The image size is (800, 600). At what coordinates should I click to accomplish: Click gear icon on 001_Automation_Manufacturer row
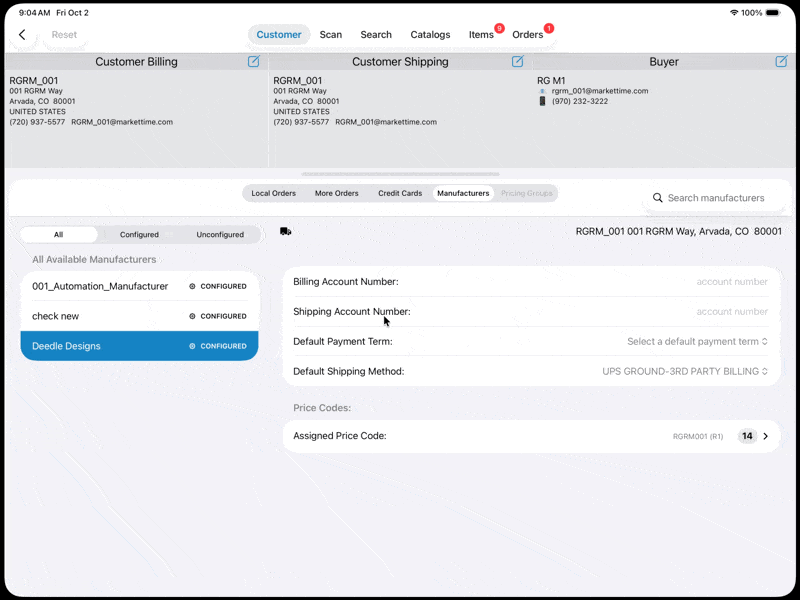[192, 286]
